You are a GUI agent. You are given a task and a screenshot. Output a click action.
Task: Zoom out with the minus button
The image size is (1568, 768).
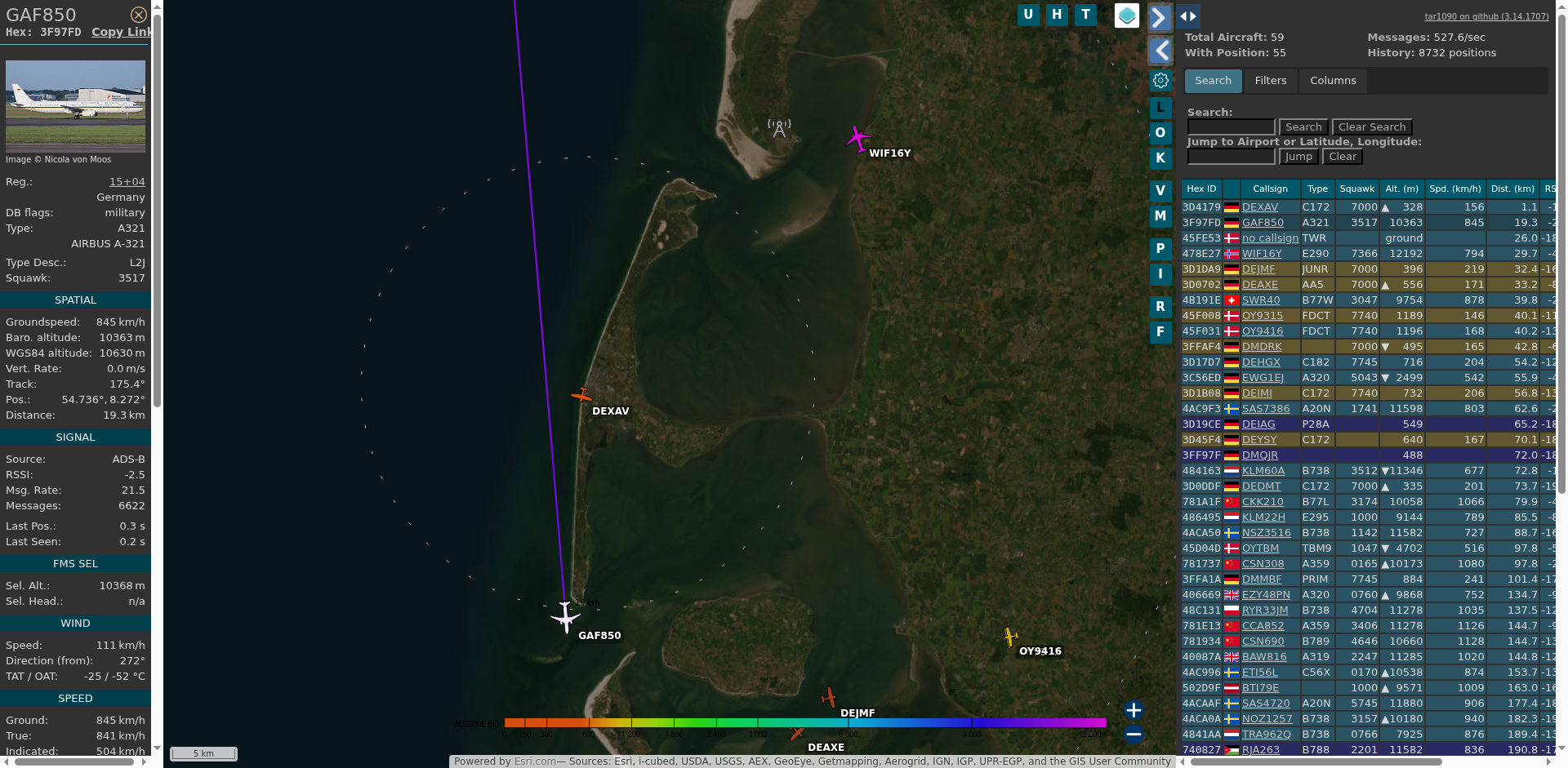click(1134, 734)
